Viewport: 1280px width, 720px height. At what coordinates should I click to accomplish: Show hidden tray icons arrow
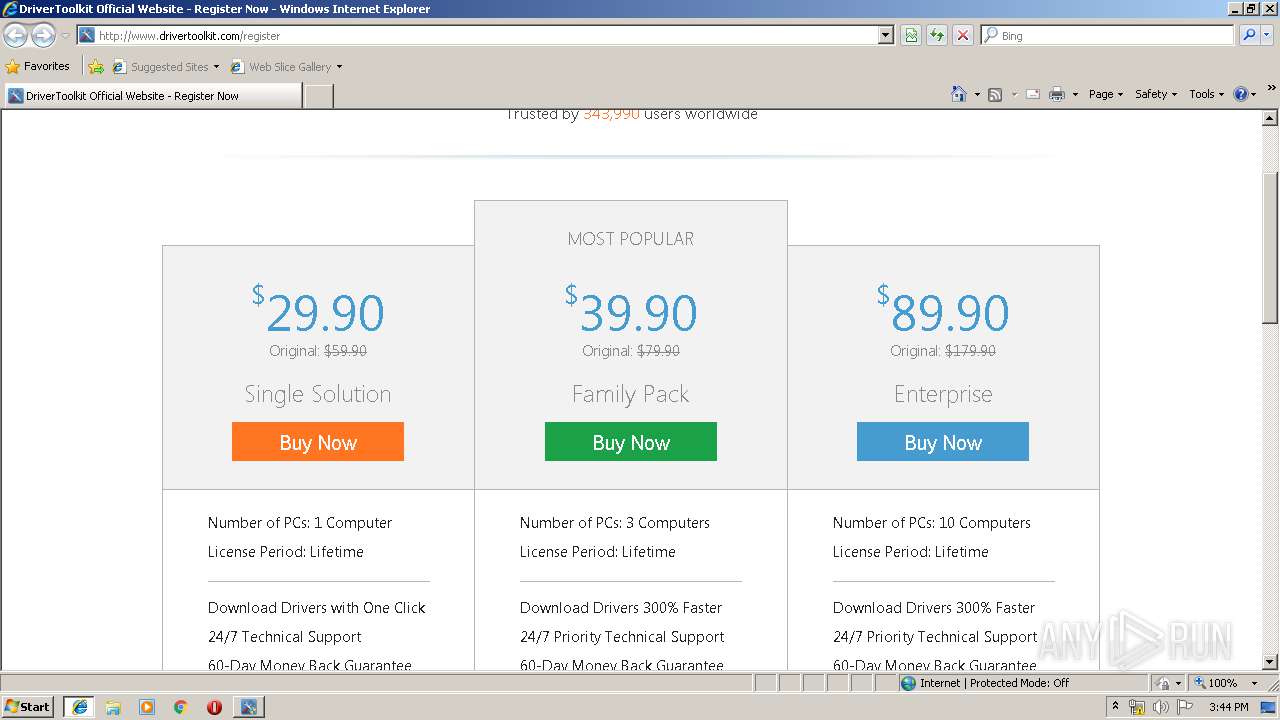pos(1116,706)
